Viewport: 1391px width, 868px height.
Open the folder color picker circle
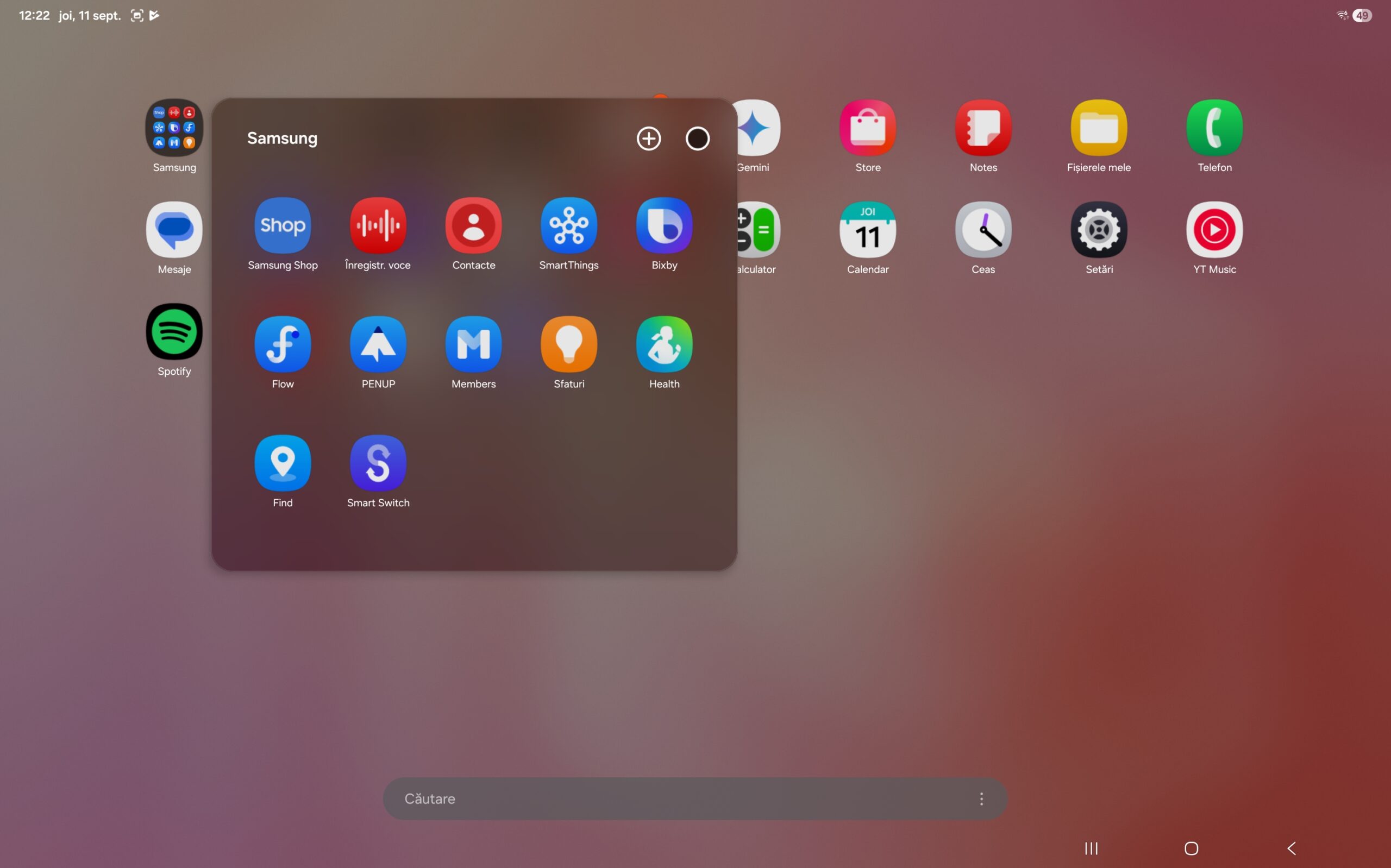(697, 139)
